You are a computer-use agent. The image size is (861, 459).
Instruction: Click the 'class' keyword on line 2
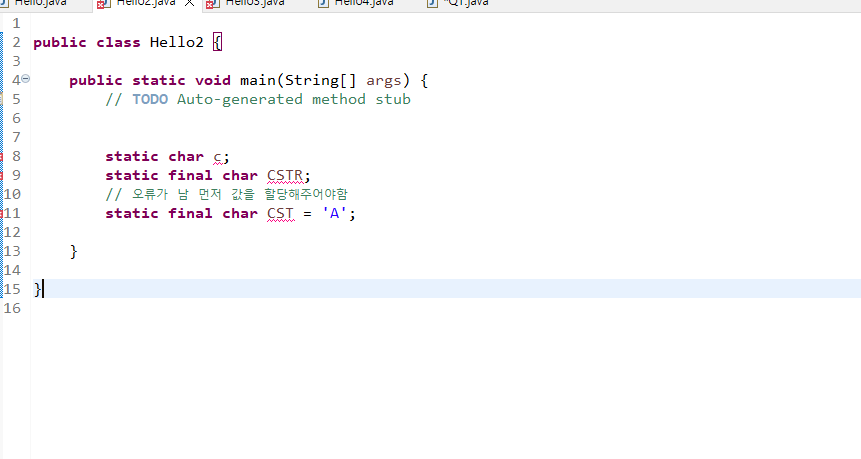tap(118, 42)
